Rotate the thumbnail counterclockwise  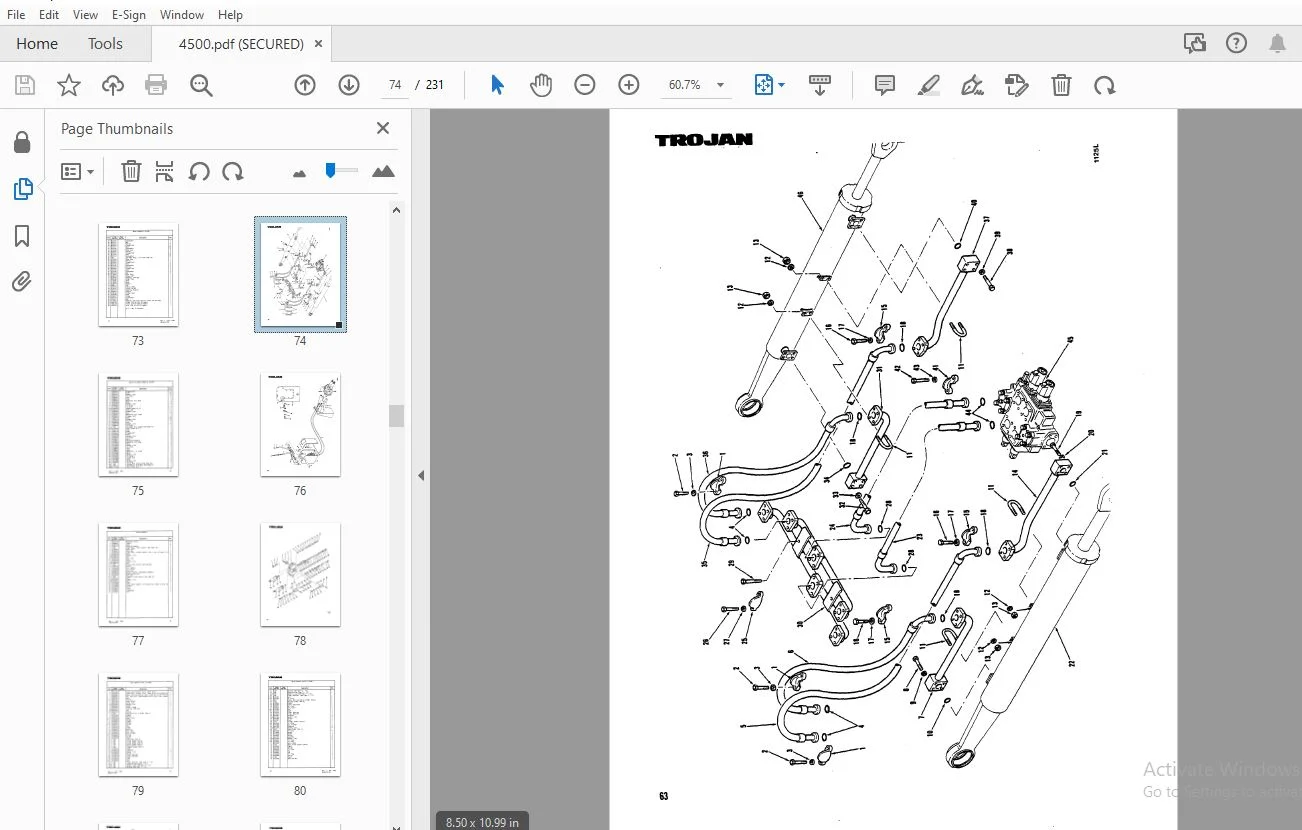click(199, 172)
